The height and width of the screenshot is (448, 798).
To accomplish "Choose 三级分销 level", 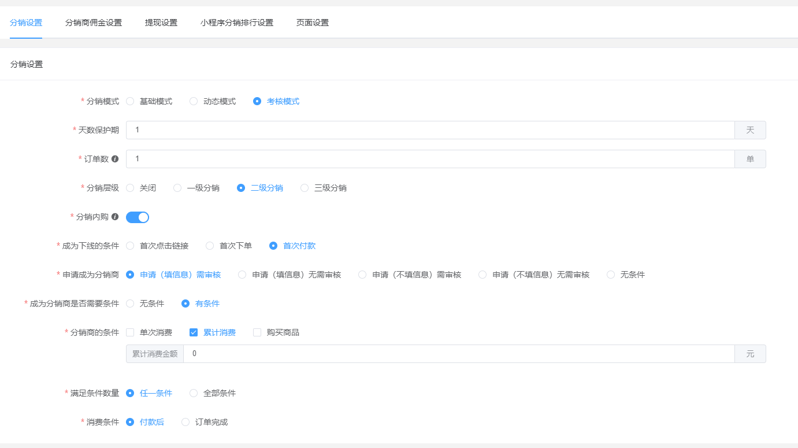I will tap(305, 188).
